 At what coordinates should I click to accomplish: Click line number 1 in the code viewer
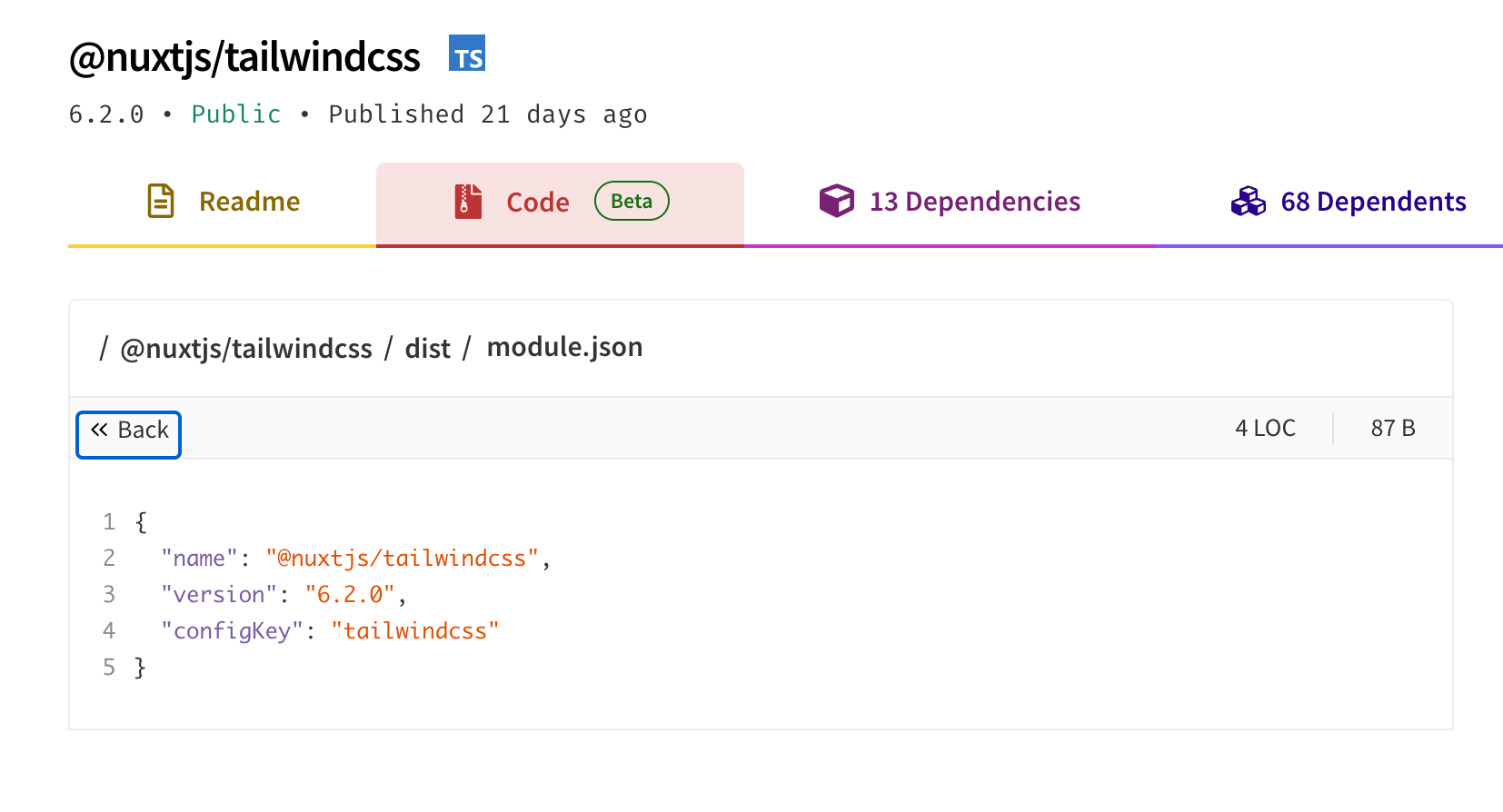tap(109, 521)
